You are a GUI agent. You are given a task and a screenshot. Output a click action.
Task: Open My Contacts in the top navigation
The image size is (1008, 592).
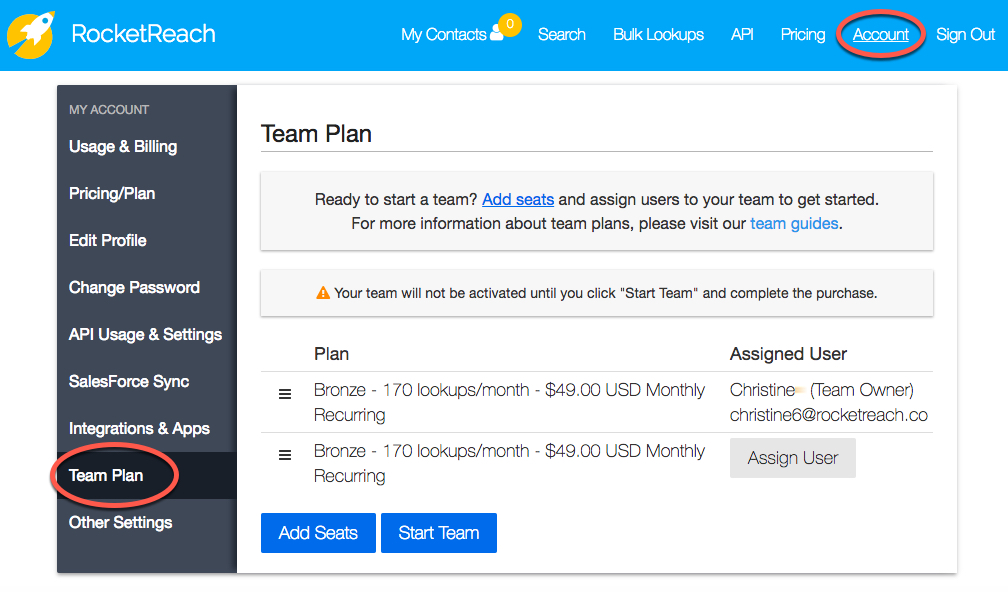click(x=444, y=35)
